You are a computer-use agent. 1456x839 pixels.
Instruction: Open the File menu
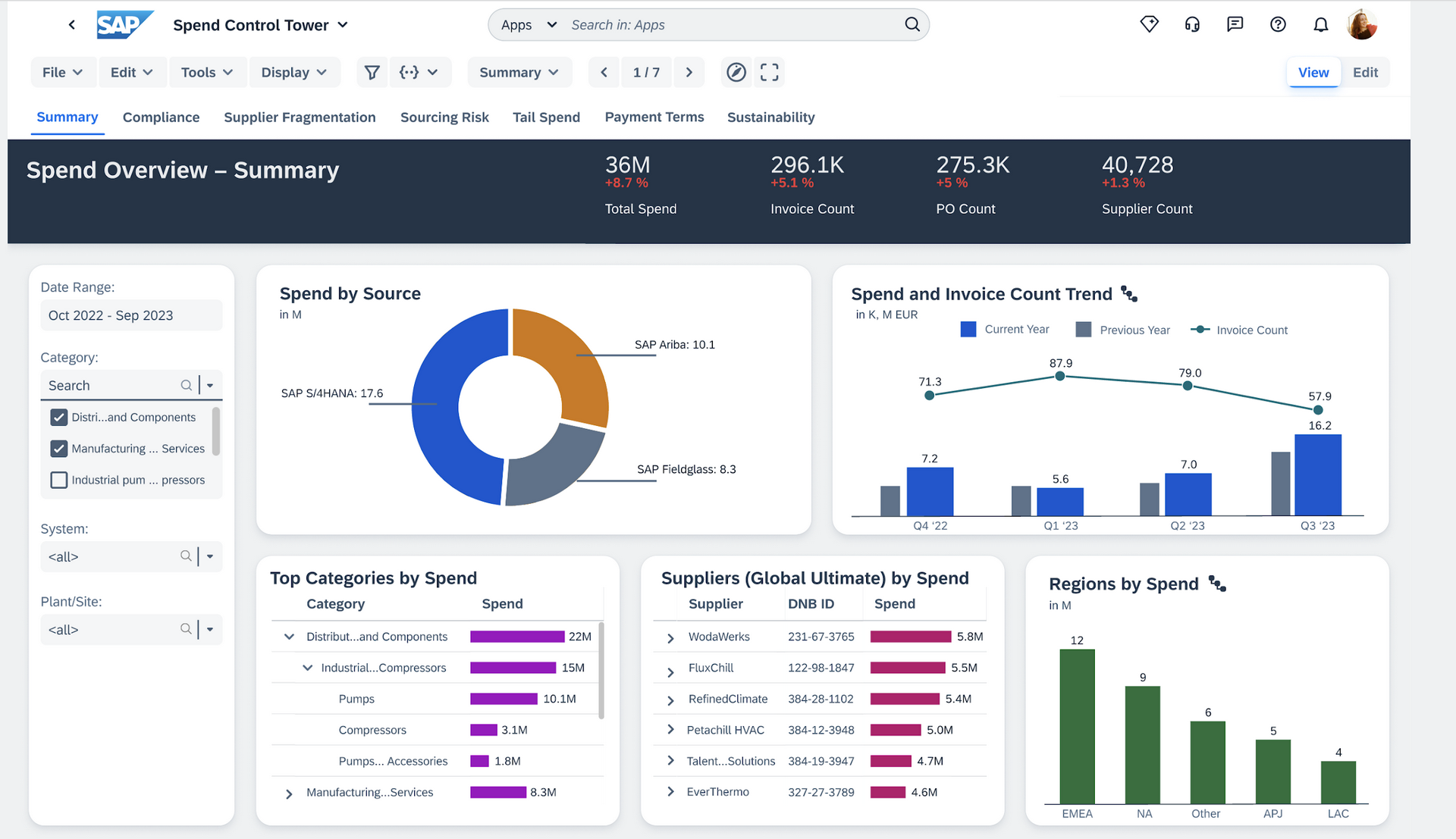(63, 72)
